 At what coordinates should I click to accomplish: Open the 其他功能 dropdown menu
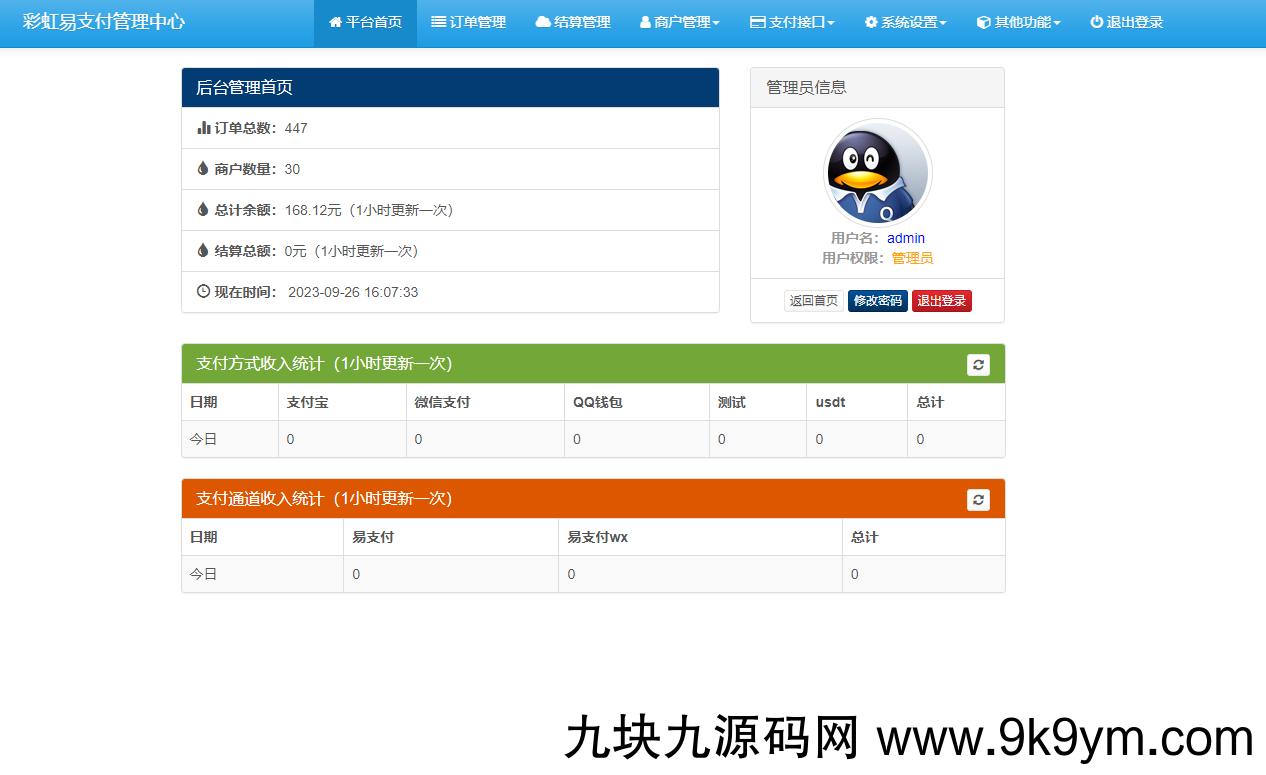click(1018, 22)
